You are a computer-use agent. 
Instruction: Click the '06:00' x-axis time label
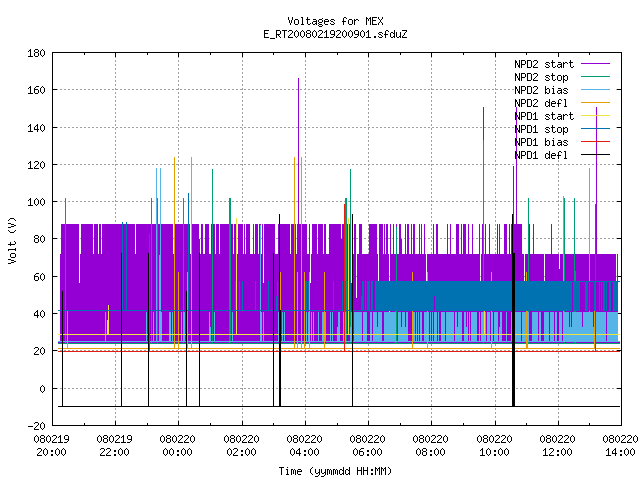367,452
